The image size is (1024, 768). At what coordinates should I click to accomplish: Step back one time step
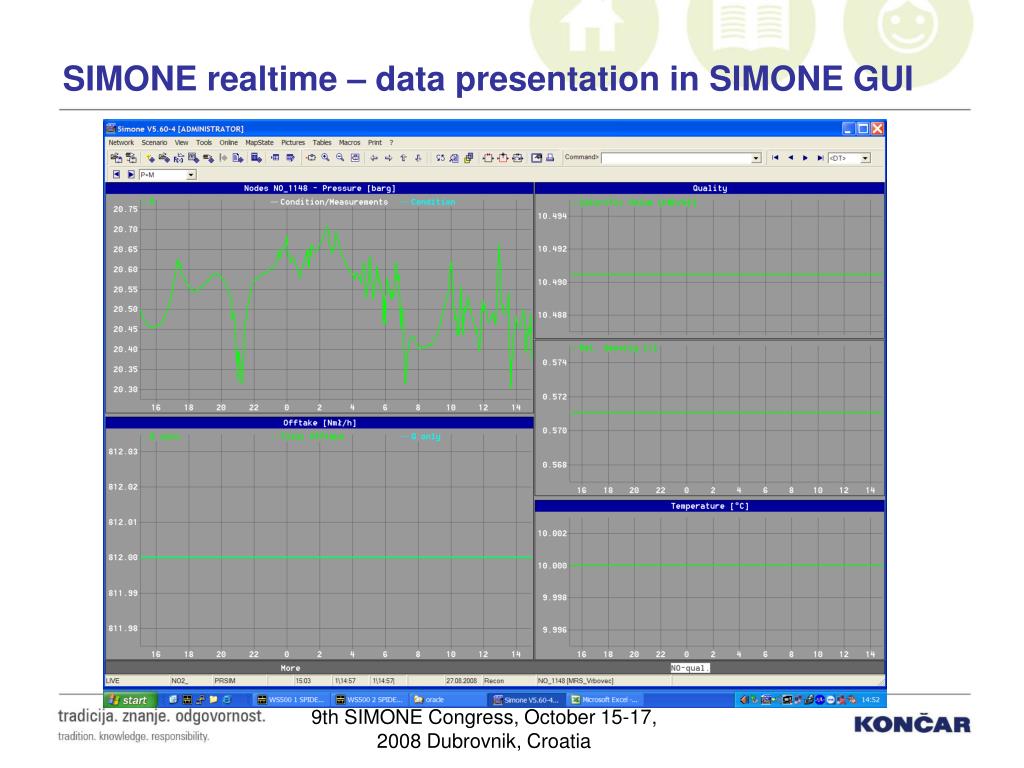click(x=790, y=158)
